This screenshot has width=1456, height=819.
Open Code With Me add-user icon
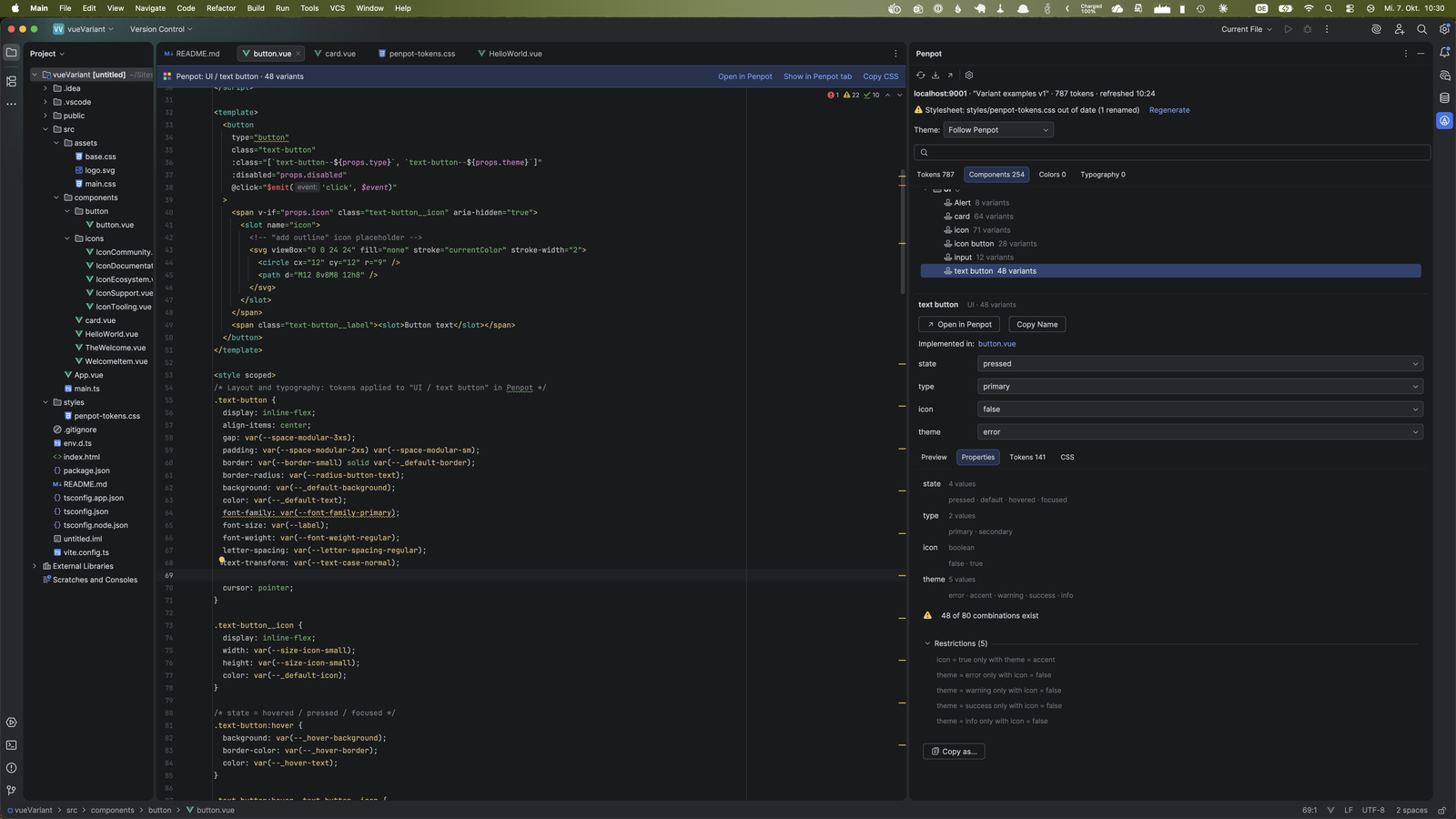point(1400,29)
